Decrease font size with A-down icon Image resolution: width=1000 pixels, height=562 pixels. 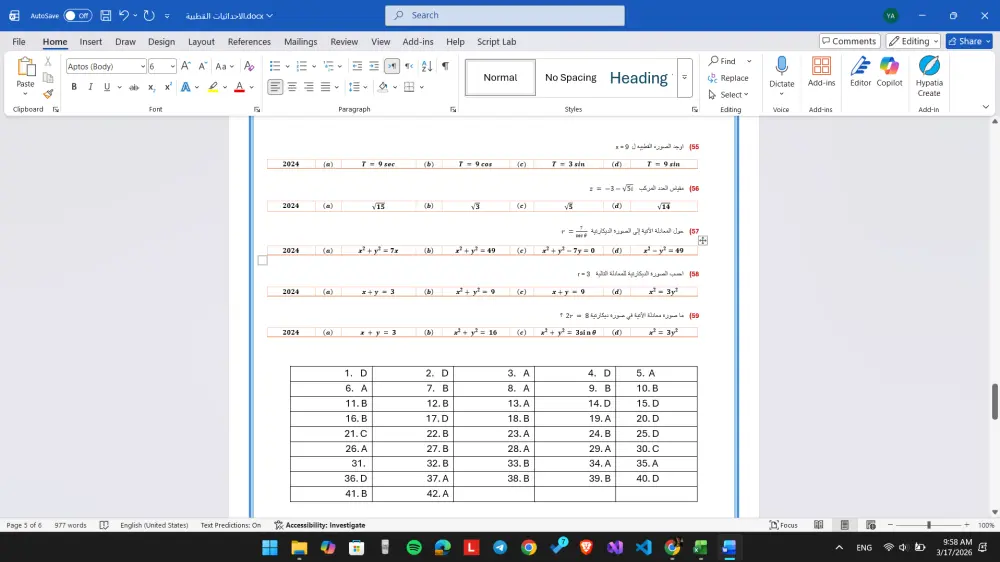coord(202,66)
